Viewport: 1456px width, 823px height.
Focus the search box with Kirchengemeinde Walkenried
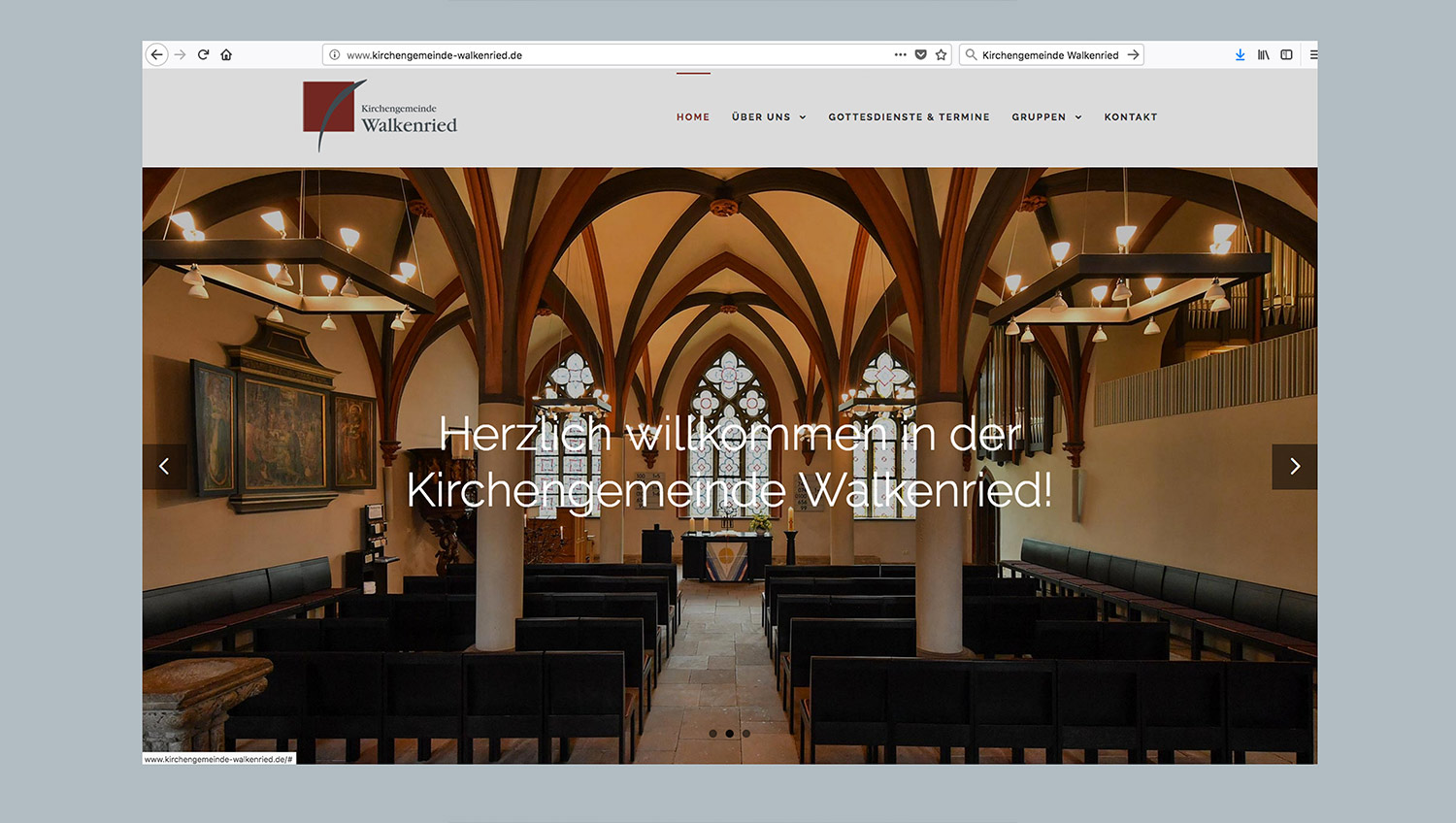(x=1050, y=55)
